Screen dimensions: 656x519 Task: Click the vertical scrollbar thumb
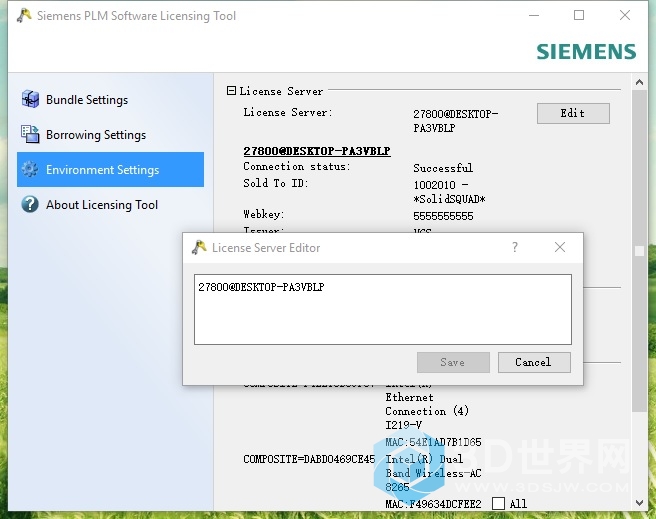[x=639, y=251]
